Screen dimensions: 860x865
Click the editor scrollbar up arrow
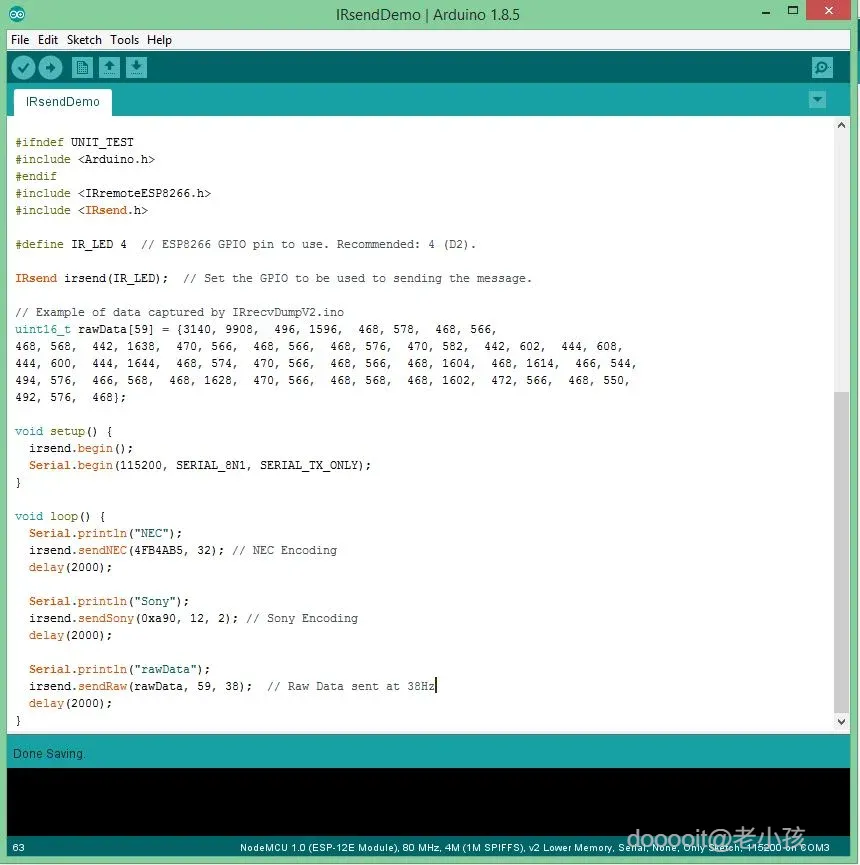[x=841, y=125]
